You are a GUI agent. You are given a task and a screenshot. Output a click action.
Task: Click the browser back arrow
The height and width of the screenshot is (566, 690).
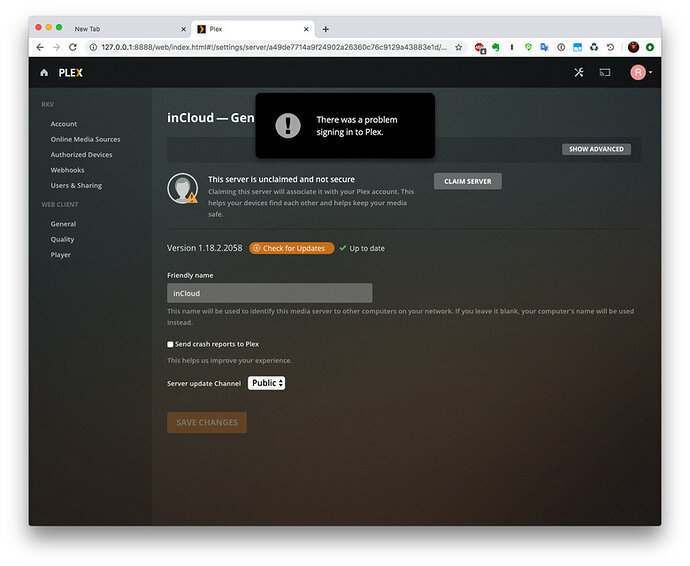40,47
